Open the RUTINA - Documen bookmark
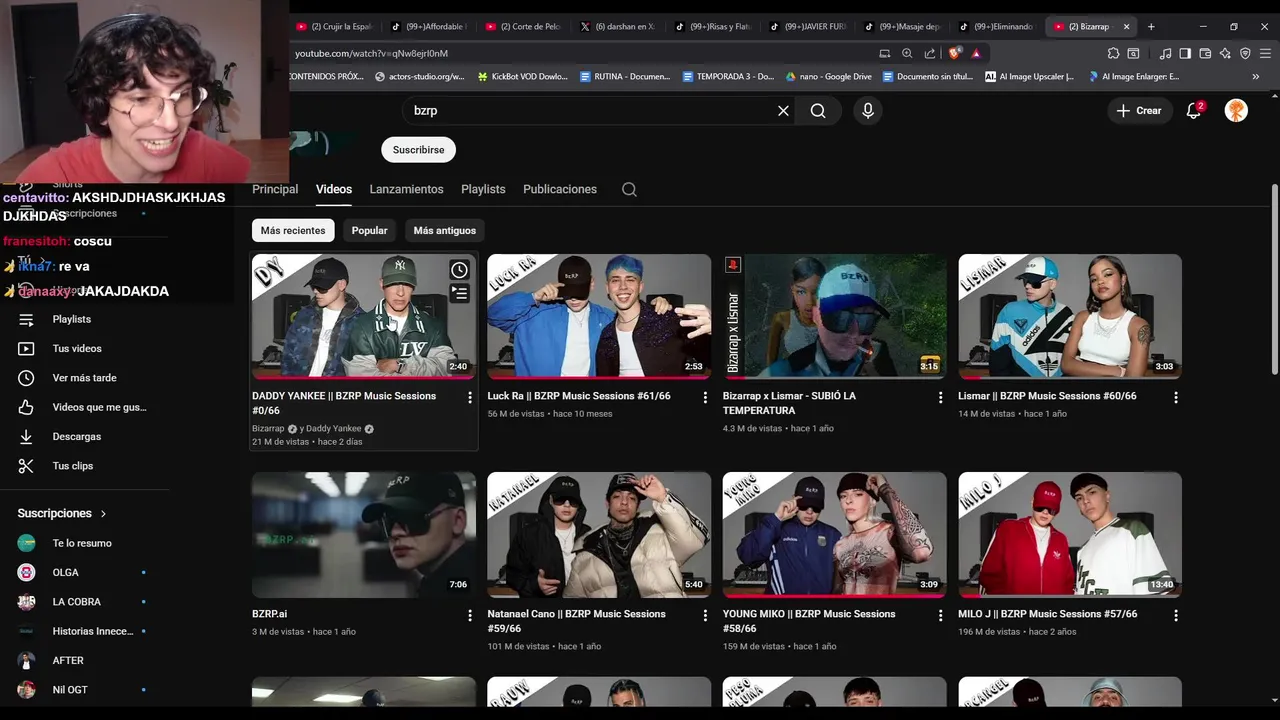Screen dimensions: 1280x720 pos(624,76)
